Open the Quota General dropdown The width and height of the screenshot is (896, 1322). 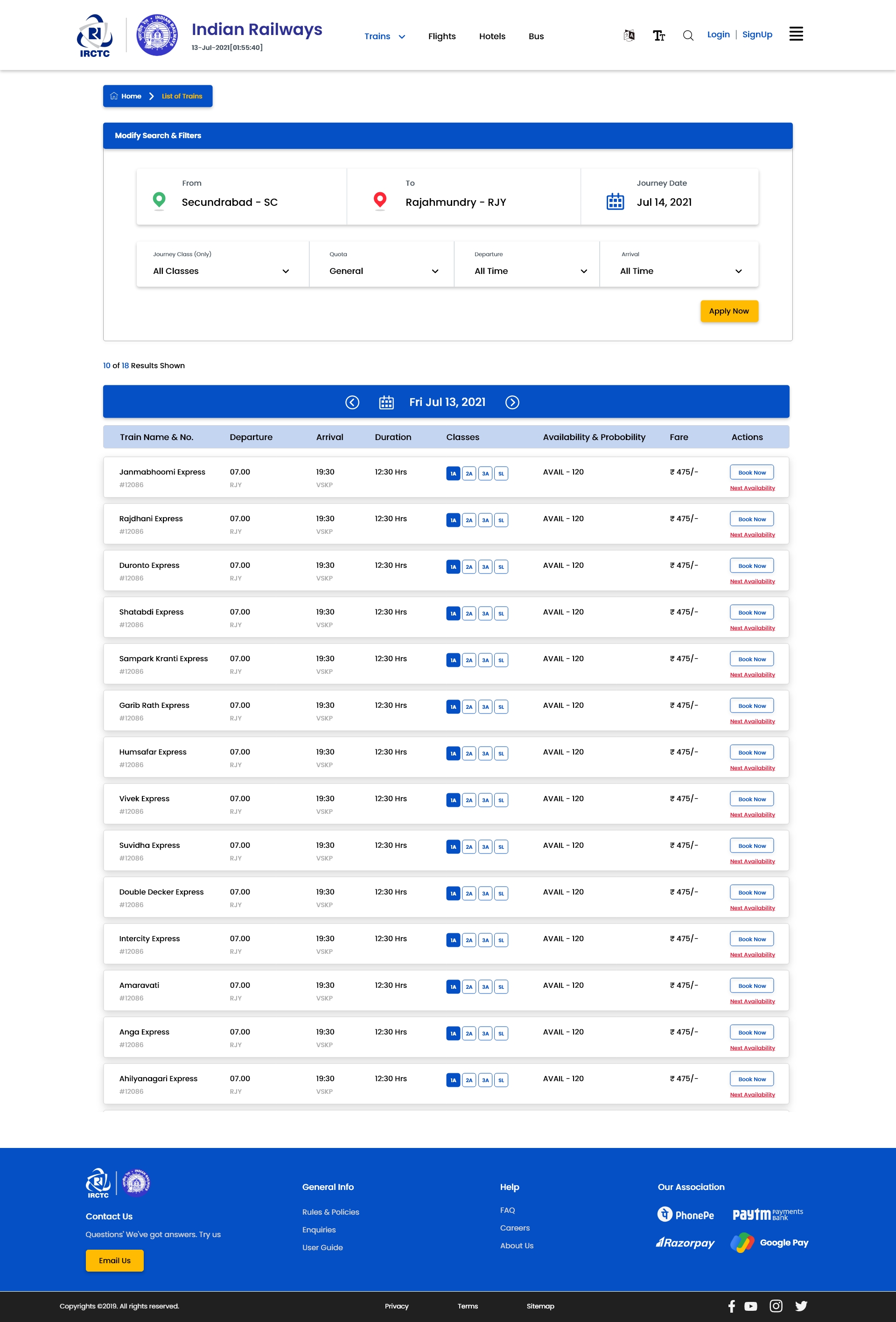point(382,271)
